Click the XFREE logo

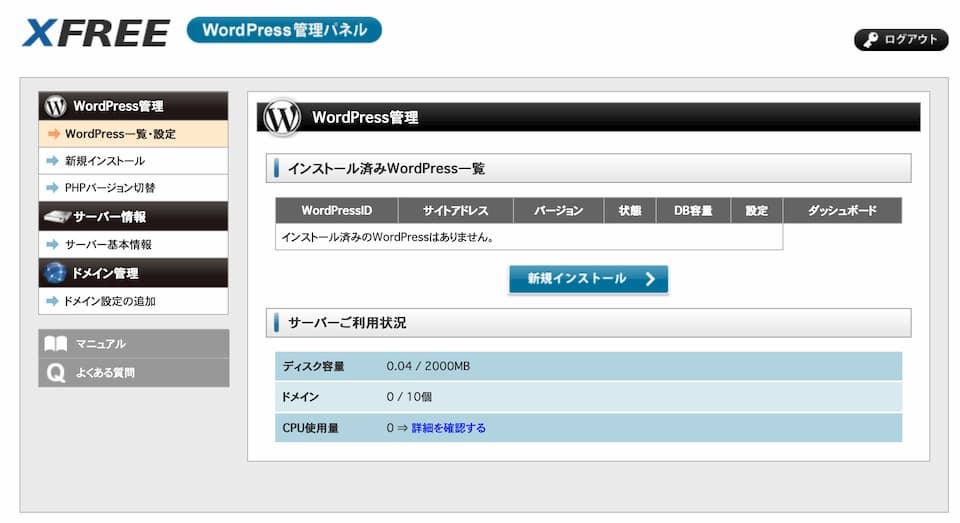pyautogui.click(x=96, y=33)
